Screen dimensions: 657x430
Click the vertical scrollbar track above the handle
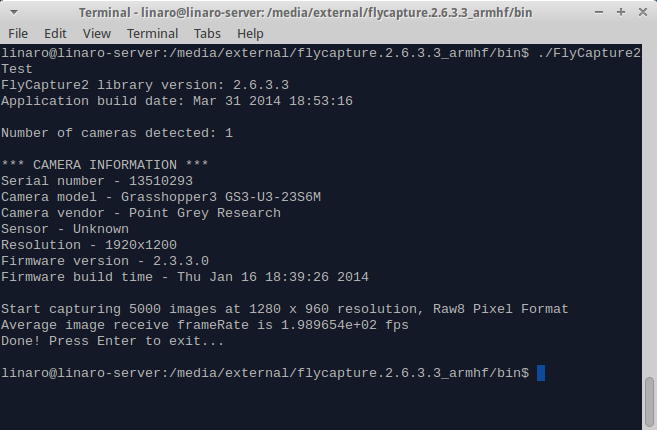pyautogui.click(x=649, y=210)
